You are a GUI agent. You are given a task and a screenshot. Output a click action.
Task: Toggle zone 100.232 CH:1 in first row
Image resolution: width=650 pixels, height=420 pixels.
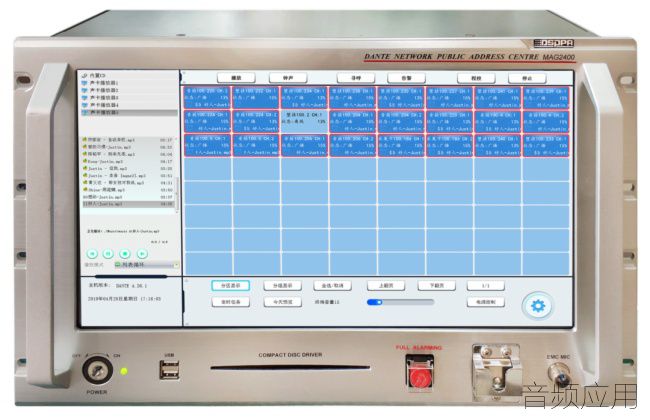coord(256,97)
